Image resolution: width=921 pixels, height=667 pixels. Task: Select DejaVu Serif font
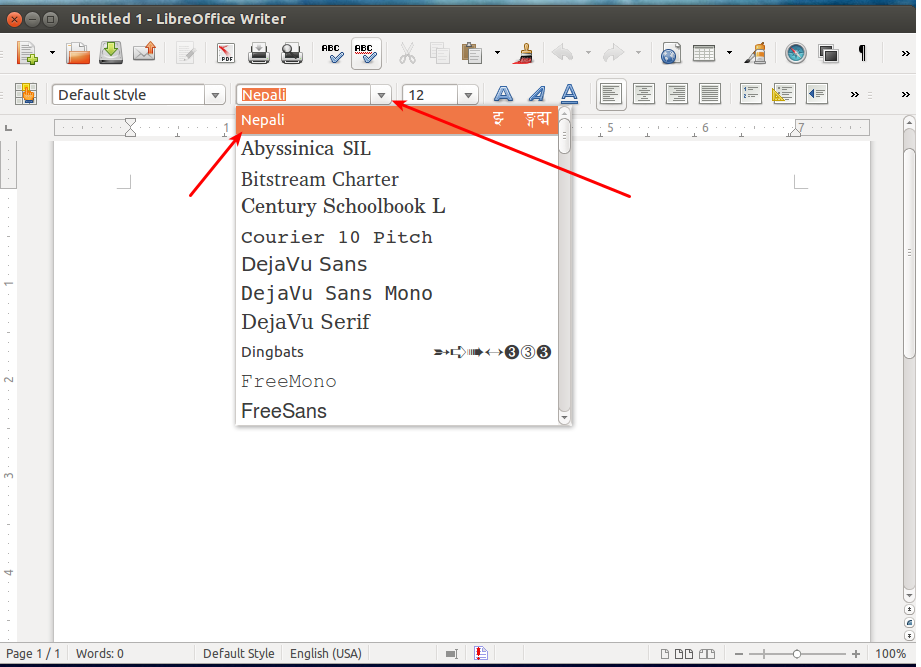pos(397,322)
